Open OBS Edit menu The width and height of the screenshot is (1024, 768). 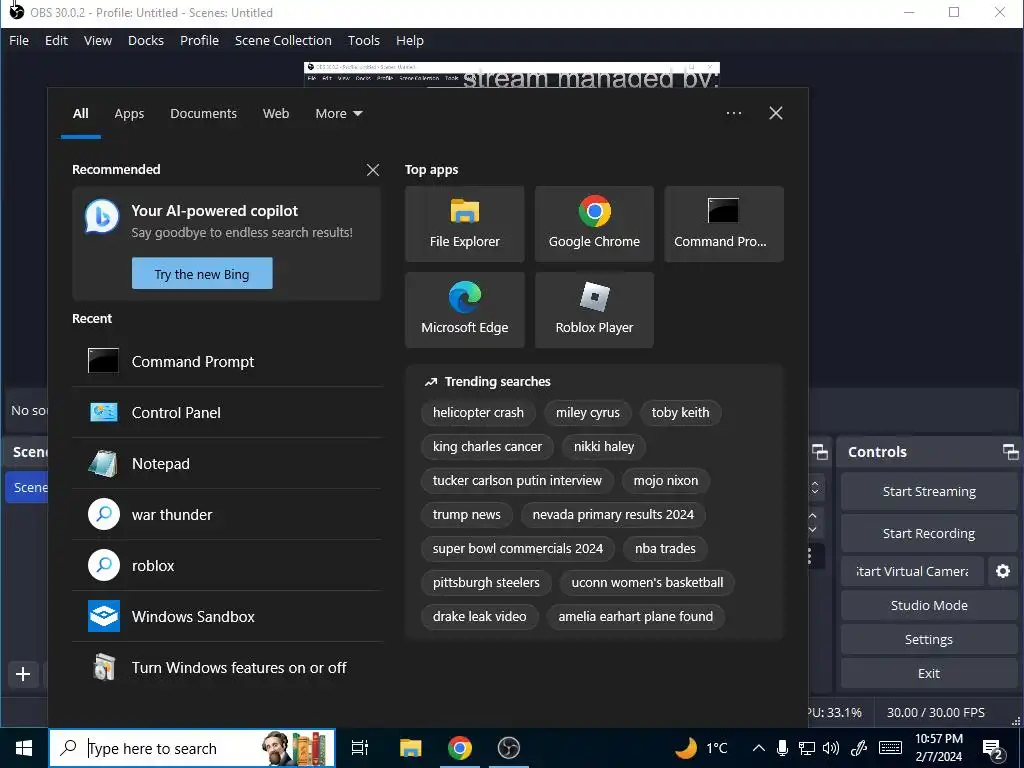point(56,40)
